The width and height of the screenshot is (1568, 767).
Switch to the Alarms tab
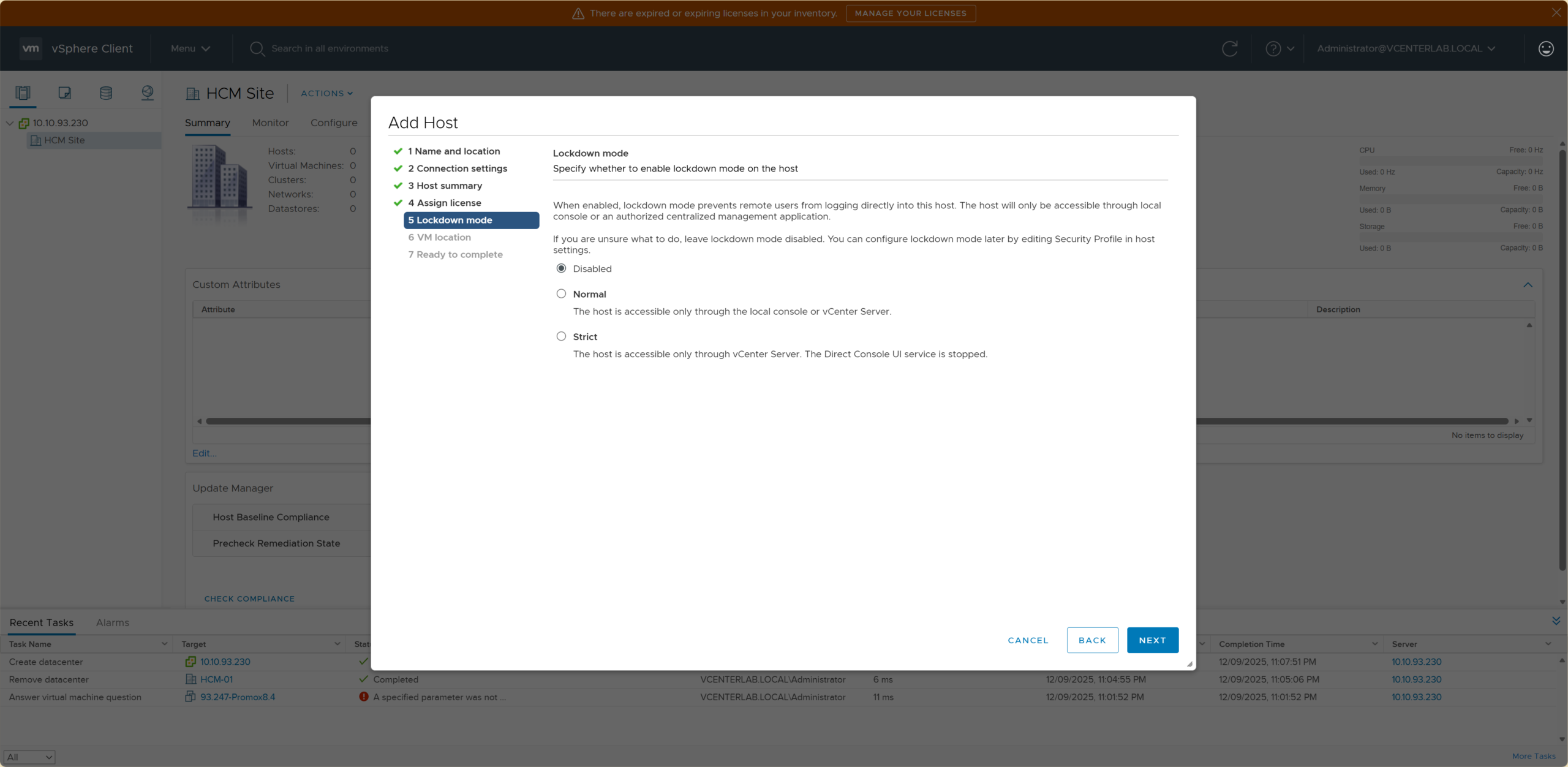tap(113, 622)
